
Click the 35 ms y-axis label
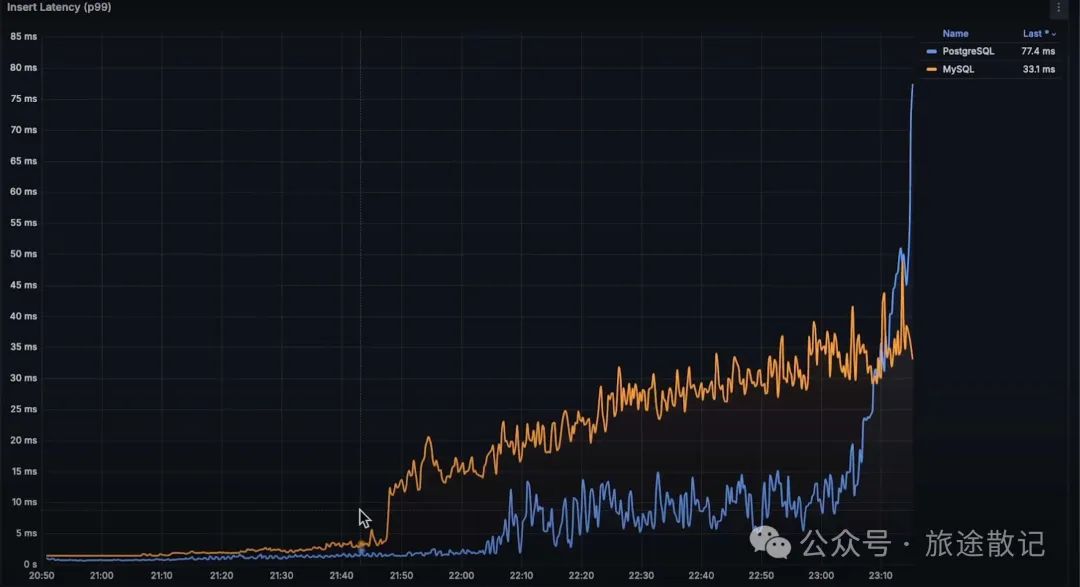pos(23,347)
